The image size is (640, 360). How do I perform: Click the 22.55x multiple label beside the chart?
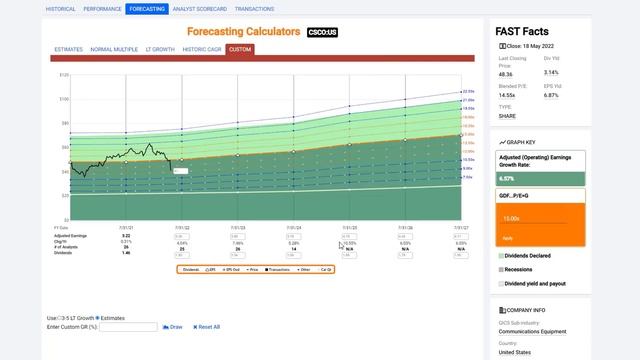pyautogui.click(x=469, y=91)
